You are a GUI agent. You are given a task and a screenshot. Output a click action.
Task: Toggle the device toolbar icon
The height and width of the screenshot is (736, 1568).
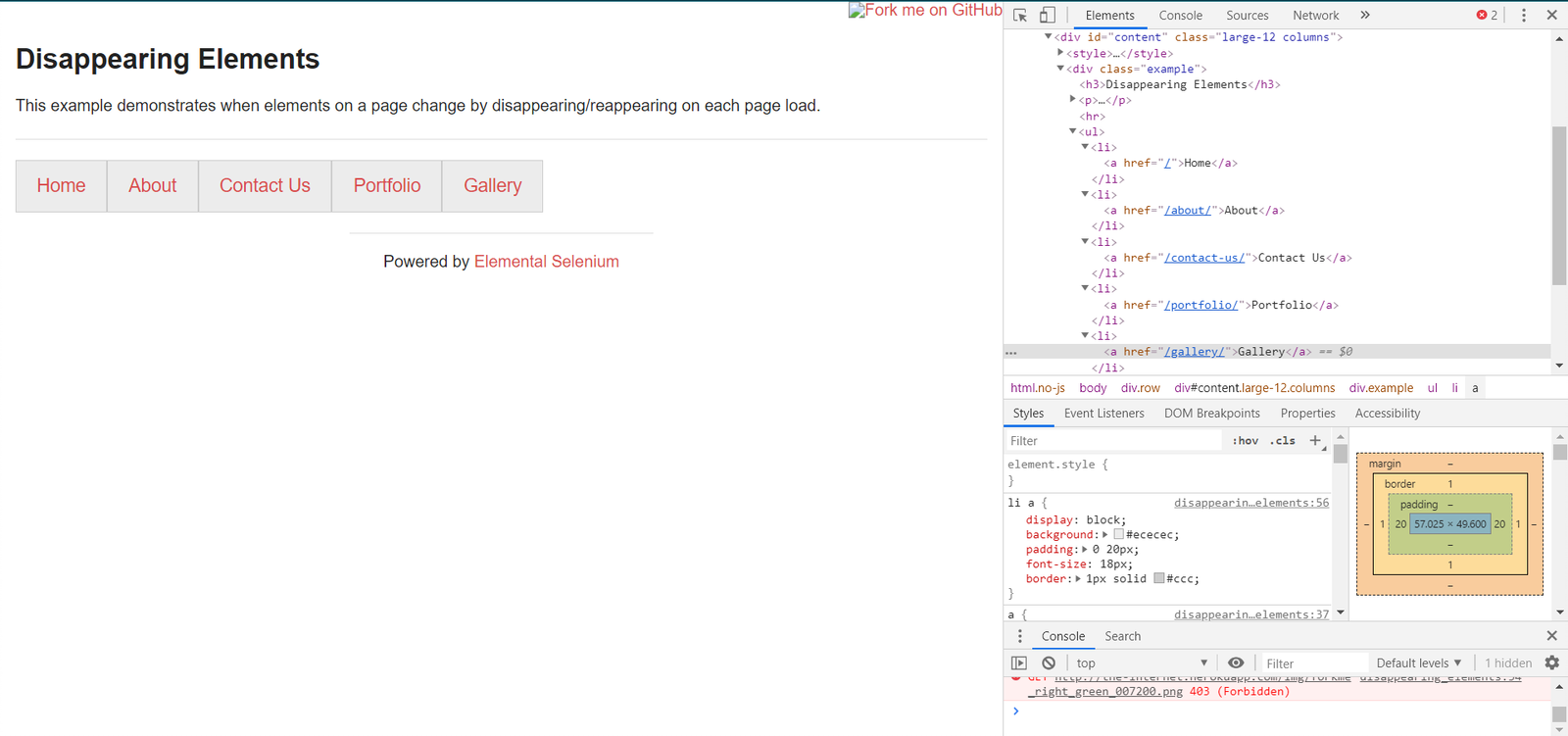click(1048, 15)
